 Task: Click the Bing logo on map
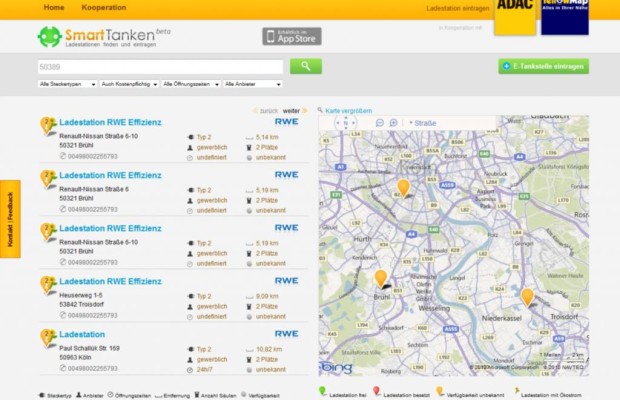(336, 368)
